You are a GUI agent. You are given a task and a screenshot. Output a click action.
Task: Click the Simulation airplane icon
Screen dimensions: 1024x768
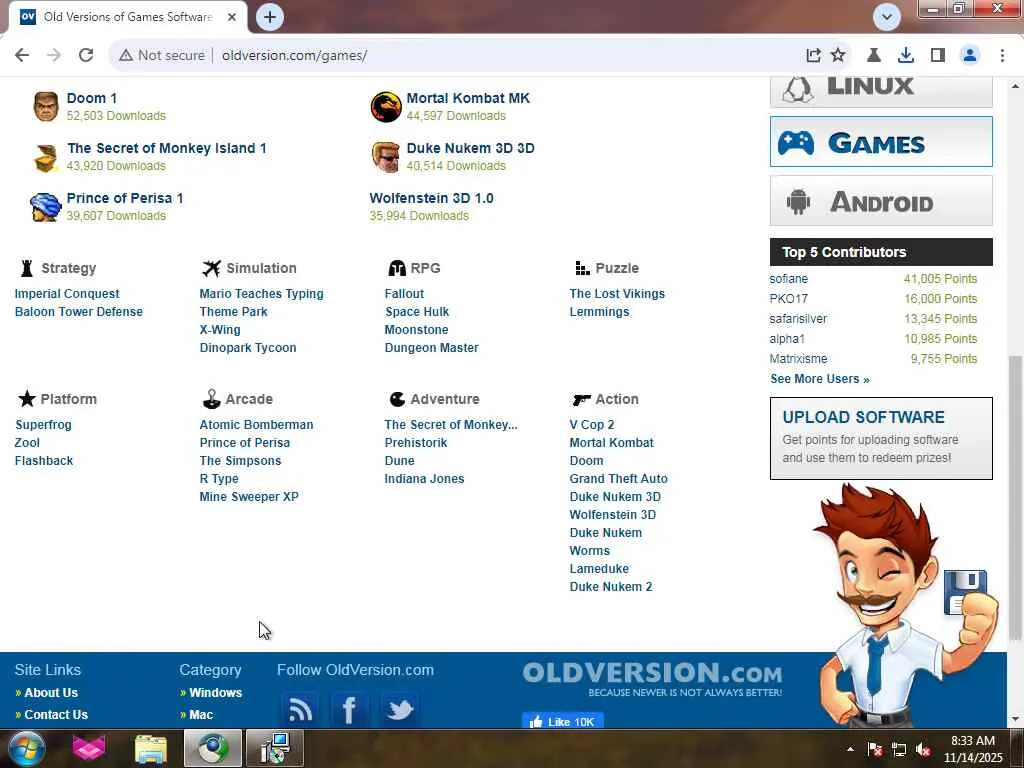click(211, 268)
